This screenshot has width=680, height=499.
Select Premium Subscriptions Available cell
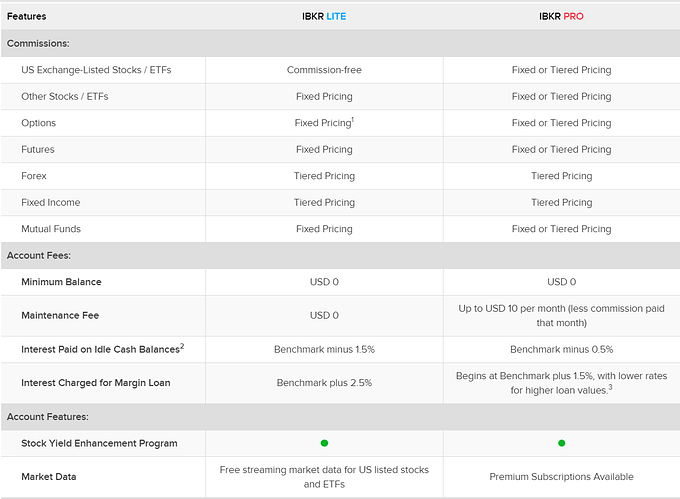(561, 476)
